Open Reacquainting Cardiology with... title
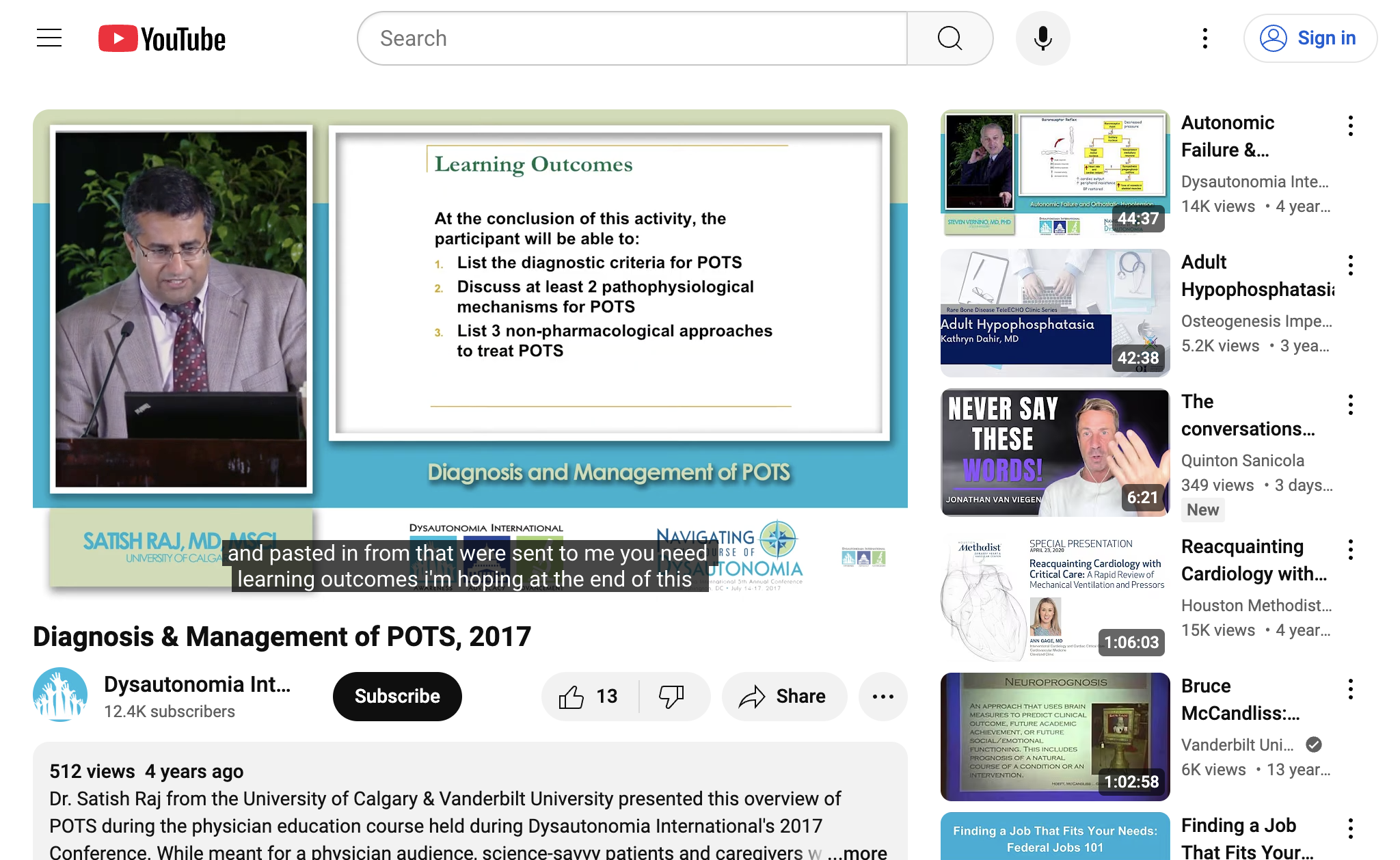Viewport: 1400px width, 860px height. tap(1254, 560)
